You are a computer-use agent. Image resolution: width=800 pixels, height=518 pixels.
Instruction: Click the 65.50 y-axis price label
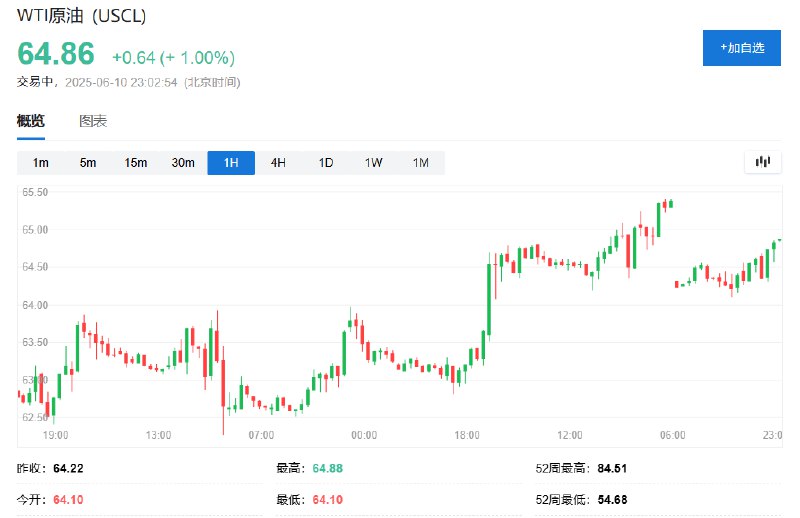tap(35, 192)
